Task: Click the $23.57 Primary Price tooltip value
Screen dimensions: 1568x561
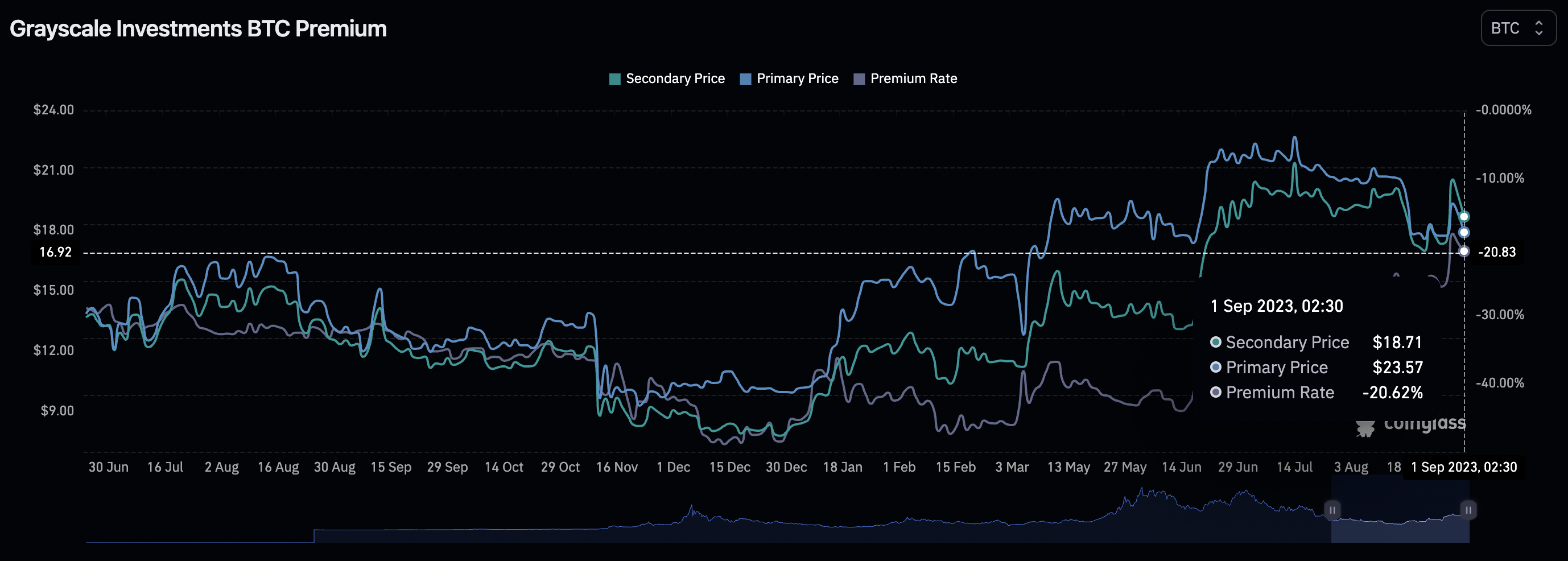Action: [x=1397, y=368]
